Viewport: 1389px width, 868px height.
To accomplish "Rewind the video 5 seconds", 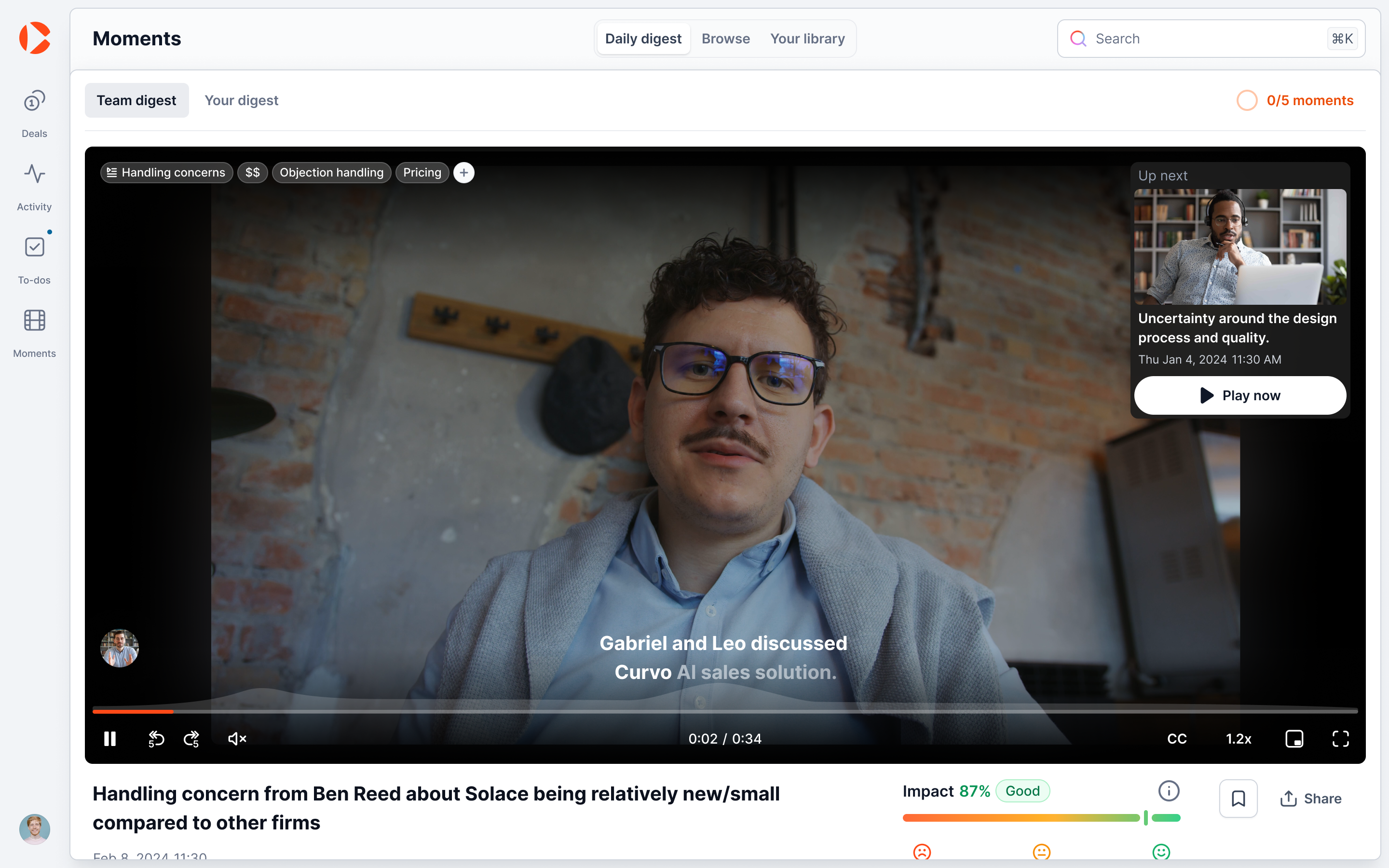I will (x=156, y=738).
